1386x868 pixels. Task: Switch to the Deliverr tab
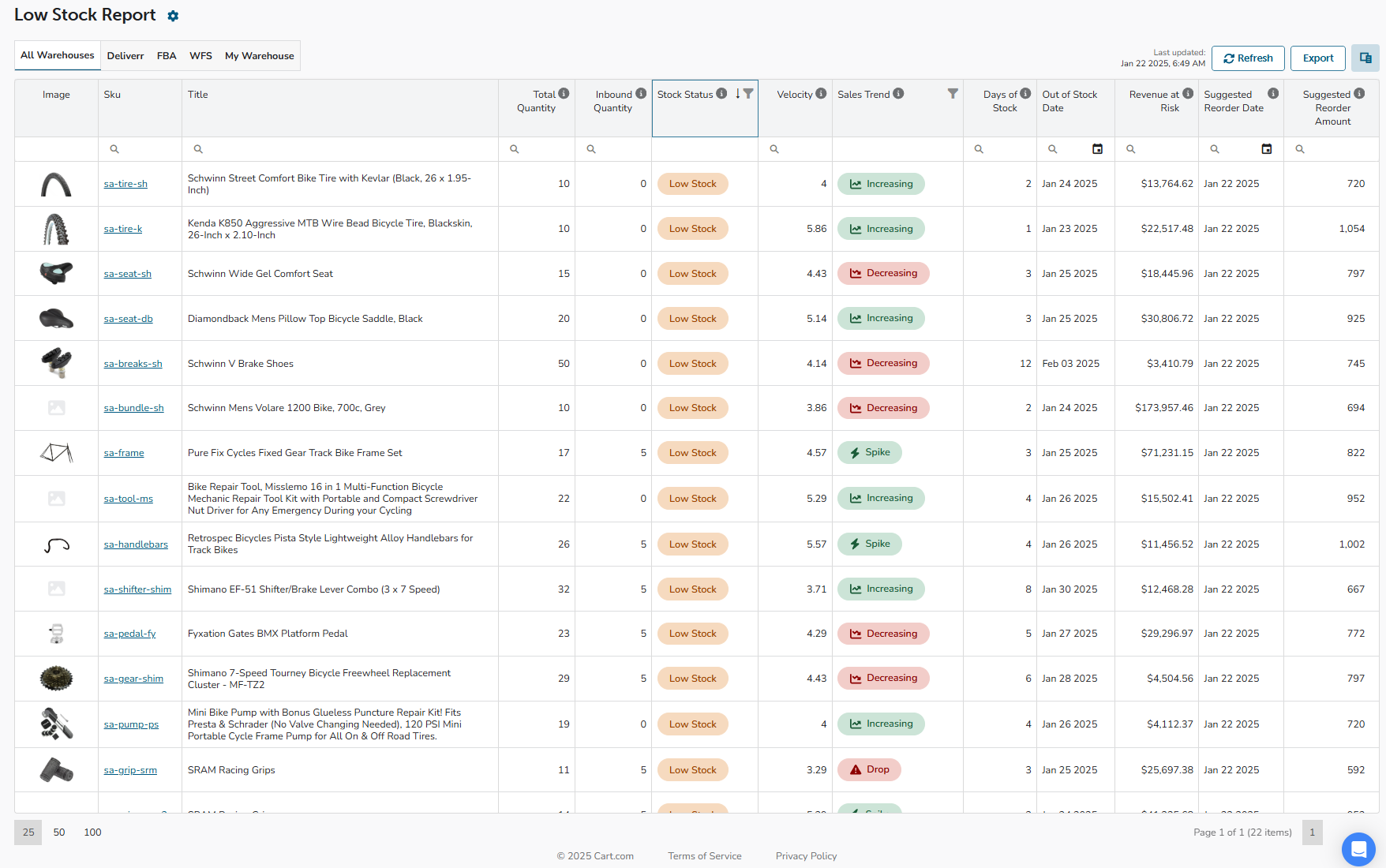[x=125, y=56]
